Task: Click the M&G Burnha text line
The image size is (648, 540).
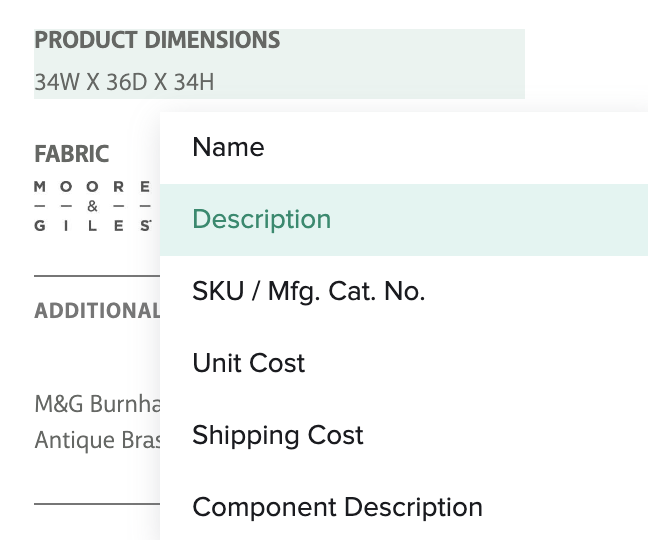Action: tap(97, 404)
